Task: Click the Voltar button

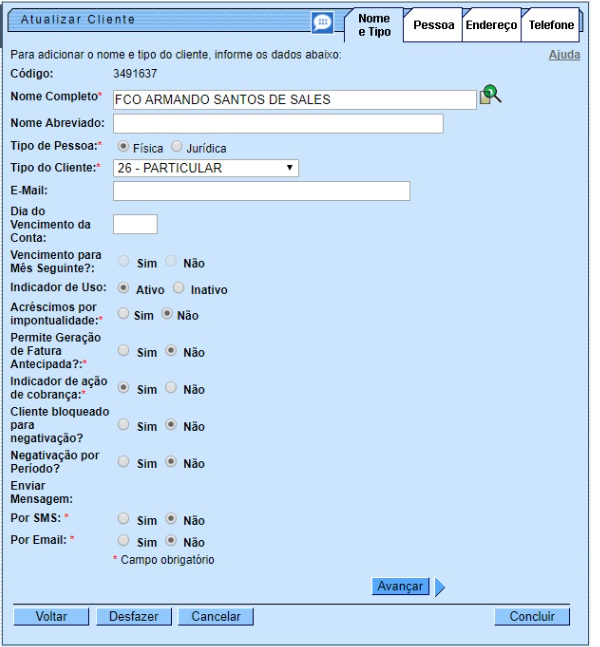Action: (51, 616)
